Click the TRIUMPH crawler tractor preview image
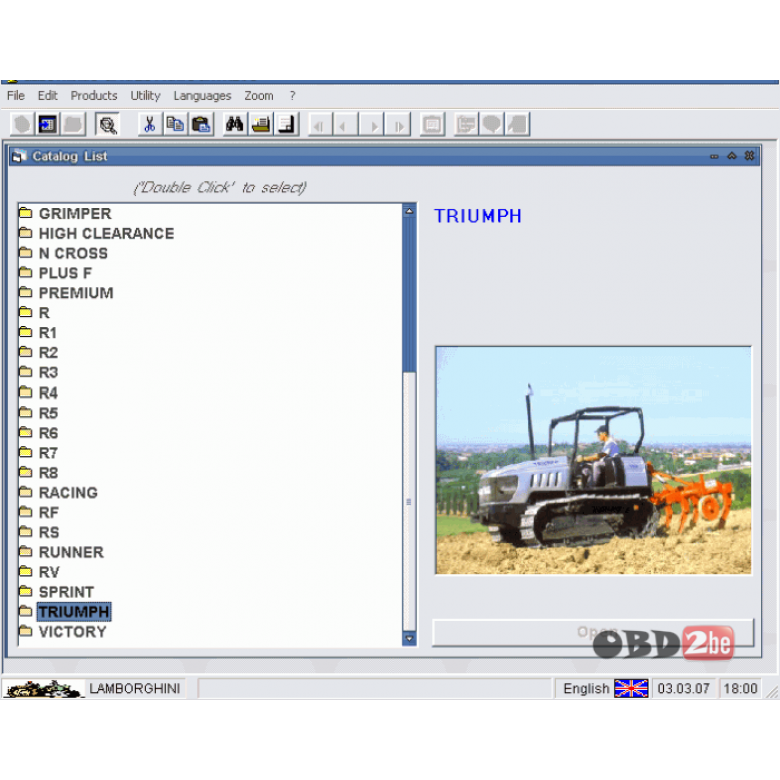Screen dimensions: 780x780 pos(593,460)
